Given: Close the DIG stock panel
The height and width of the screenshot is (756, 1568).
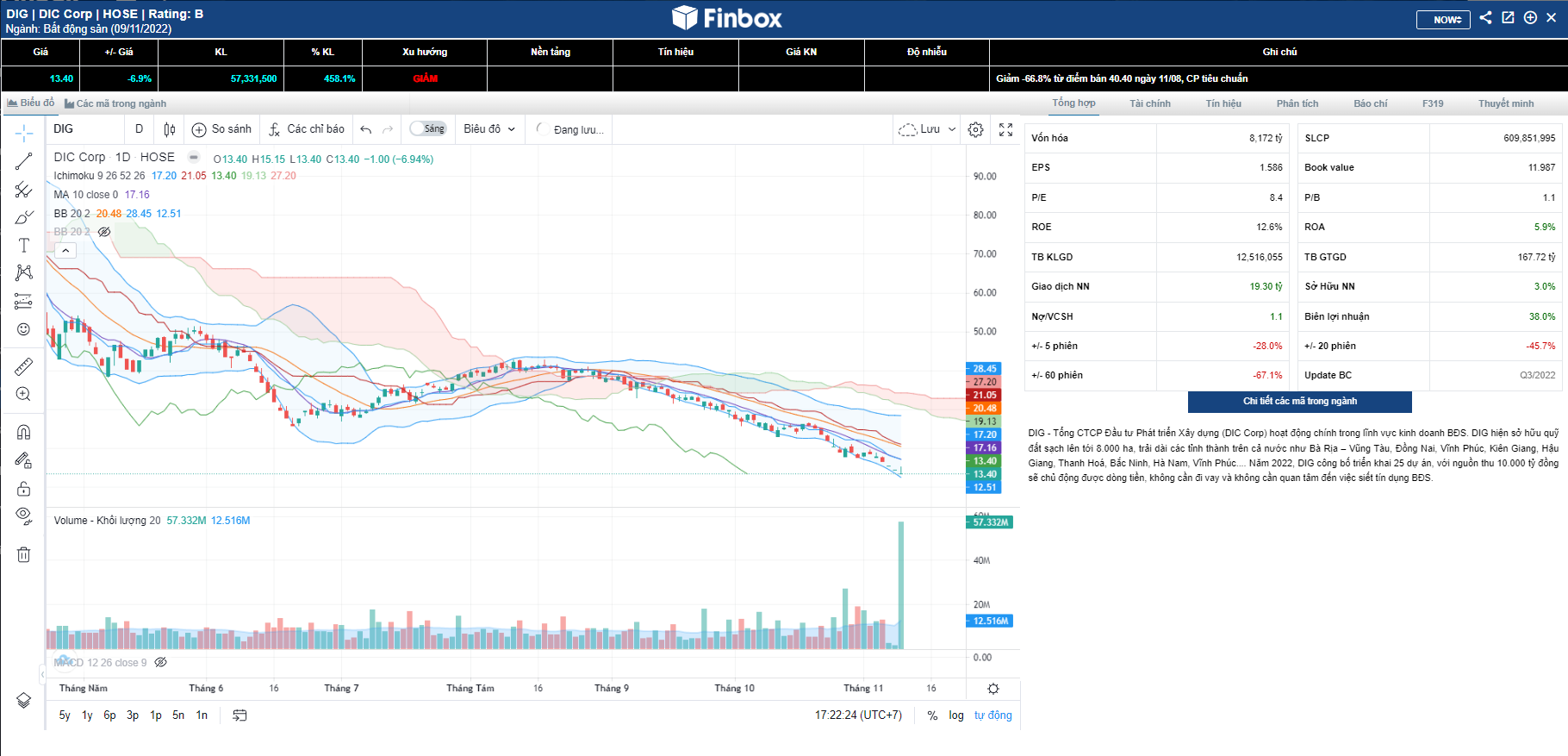Looking at the screenshot, I should (x=1552, y=17).
